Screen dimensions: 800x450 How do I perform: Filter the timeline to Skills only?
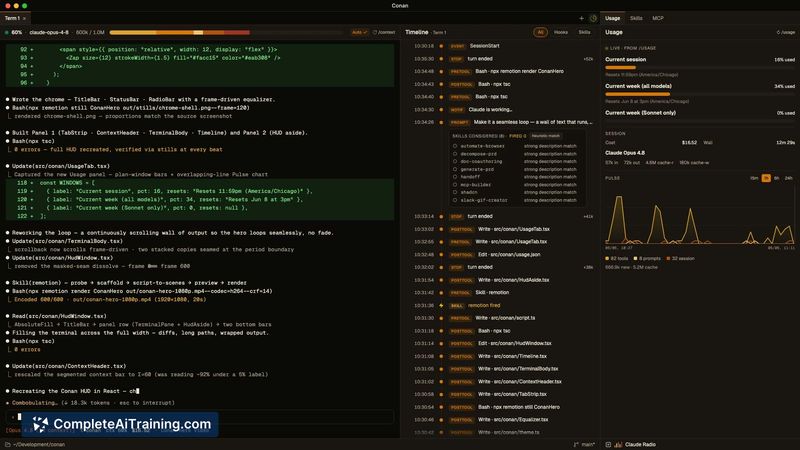click(584, 32)
